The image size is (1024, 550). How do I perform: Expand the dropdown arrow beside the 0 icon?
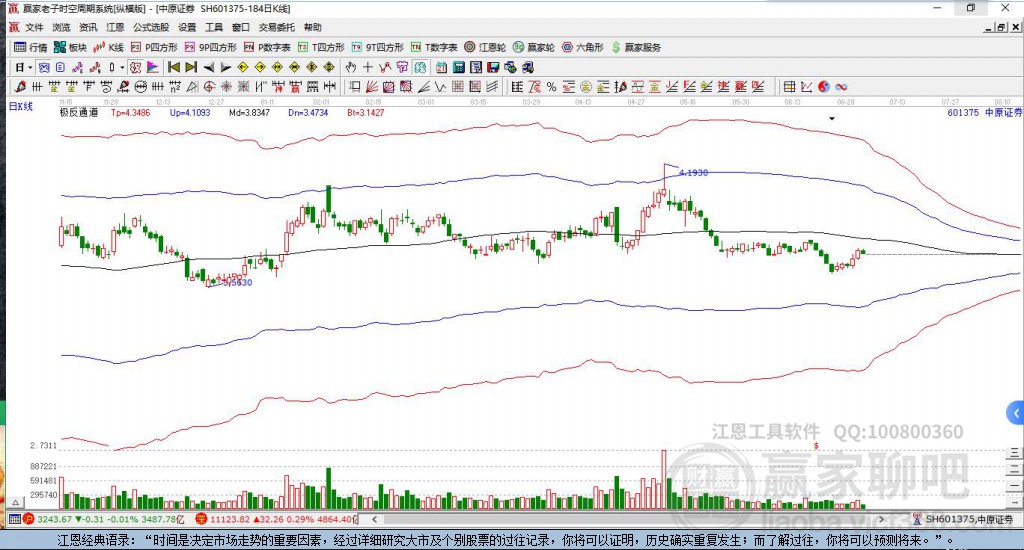pyautogui.click(x=123, y=67)
